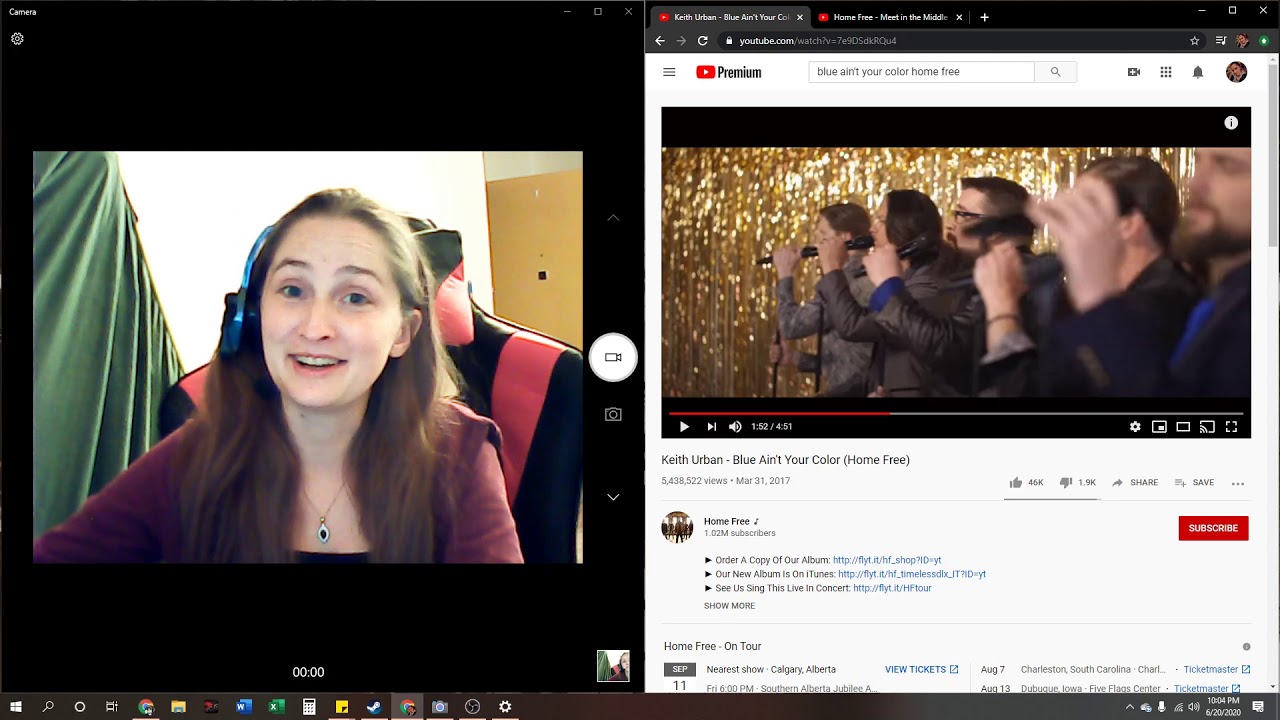The height and width of the screenshot is (720, 1280).
Task: Open OBS Studio from taskbar
Action: 472,707
